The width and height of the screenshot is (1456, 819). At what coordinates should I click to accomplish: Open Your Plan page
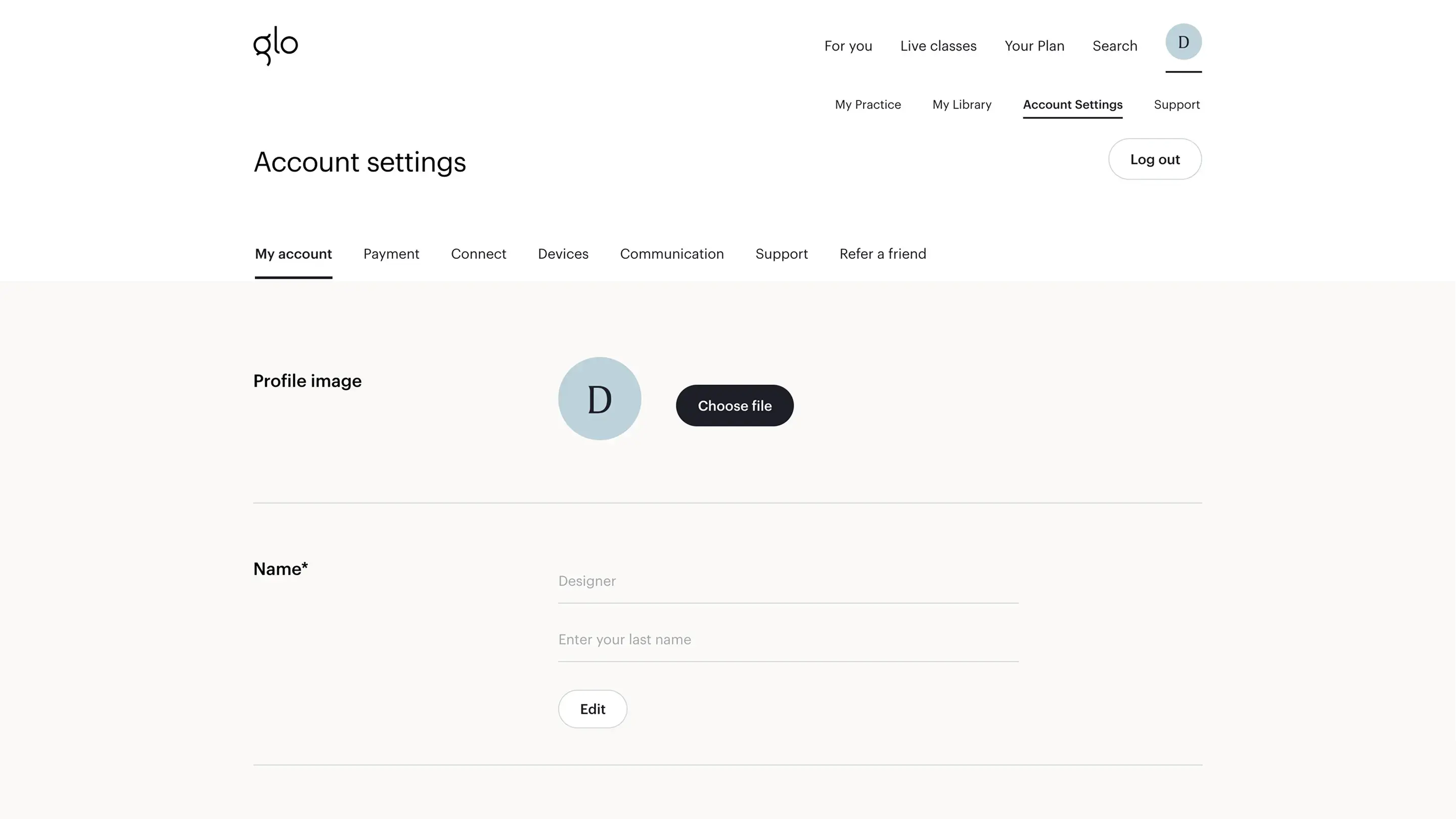click(1034, 46)
